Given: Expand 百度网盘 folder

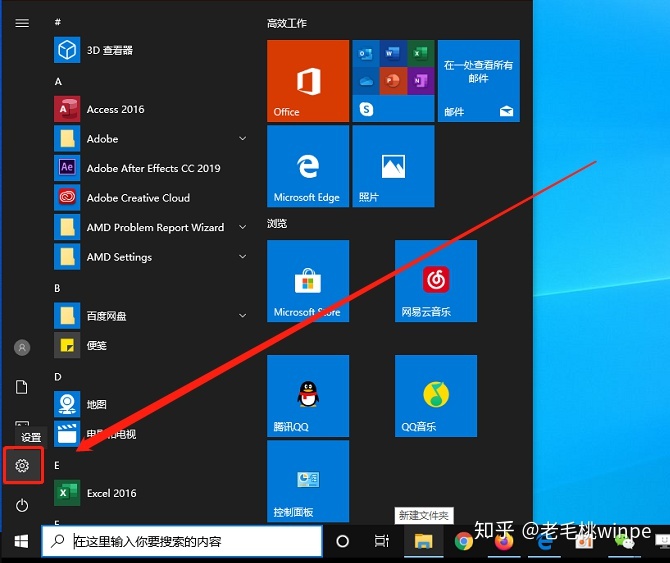Looking at the screenshot, I should point(242,315).
